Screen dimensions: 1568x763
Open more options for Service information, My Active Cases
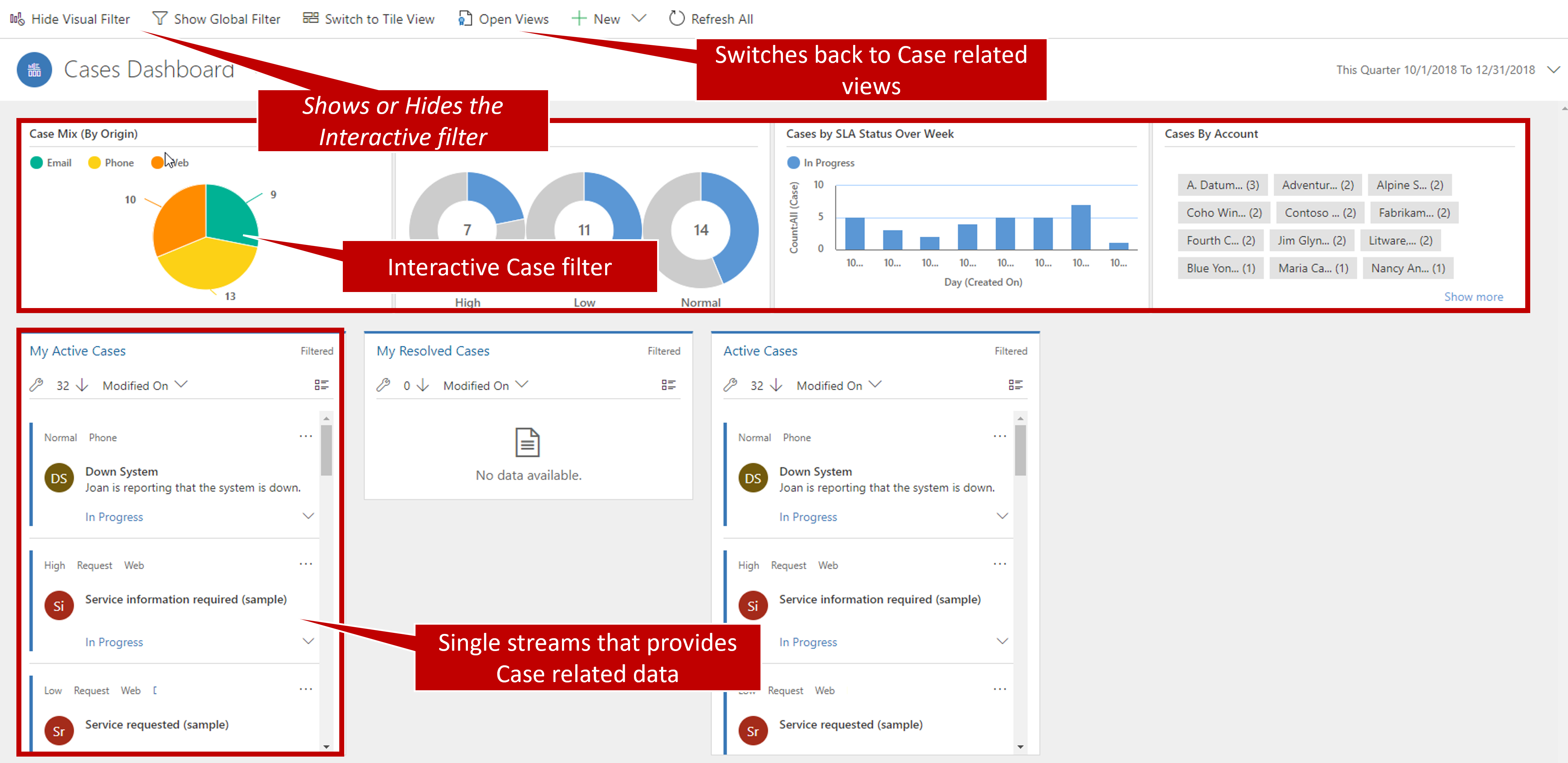[x=305, y=564]
